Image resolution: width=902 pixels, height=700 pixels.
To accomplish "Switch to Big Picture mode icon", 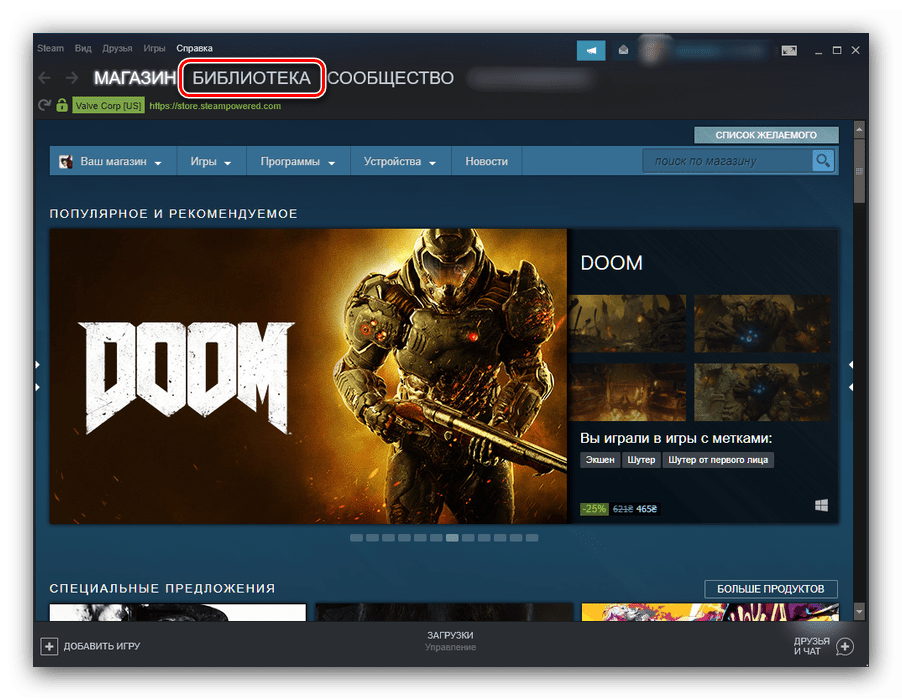I will pos(789,51).
